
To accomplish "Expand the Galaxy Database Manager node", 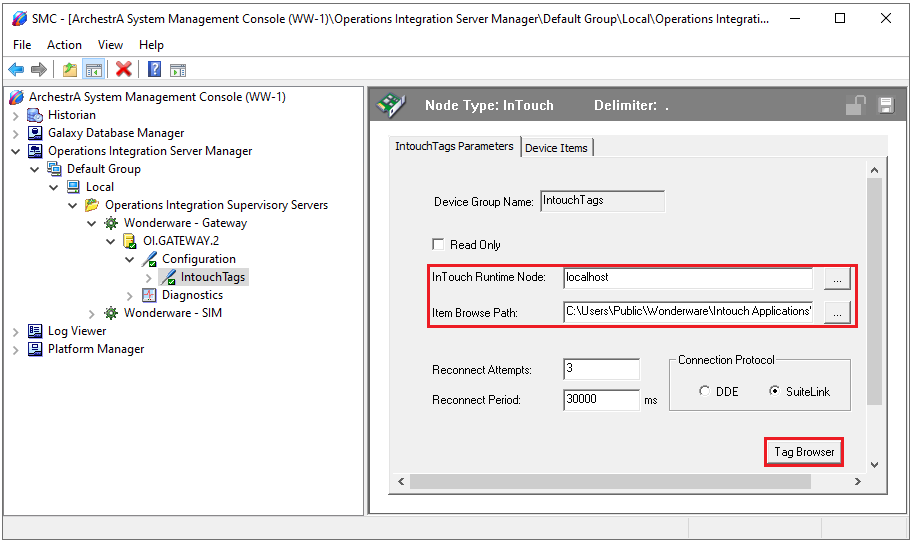I will (x=16, y=134).
